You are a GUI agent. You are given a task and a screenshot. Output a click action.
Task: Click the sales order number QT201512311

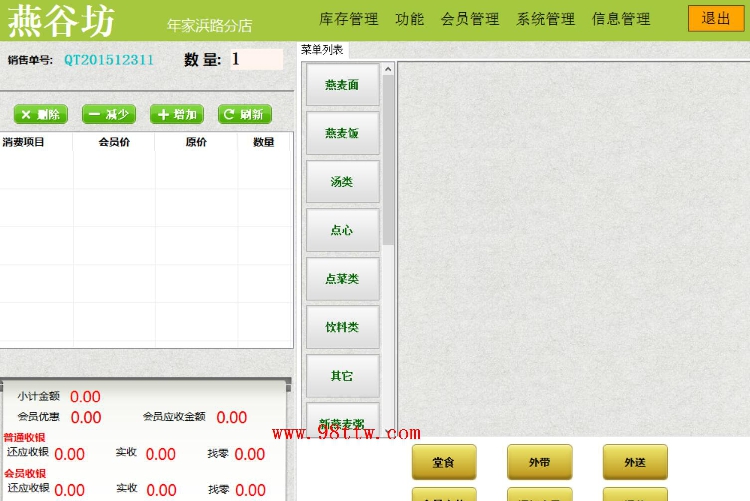point(109,60)
